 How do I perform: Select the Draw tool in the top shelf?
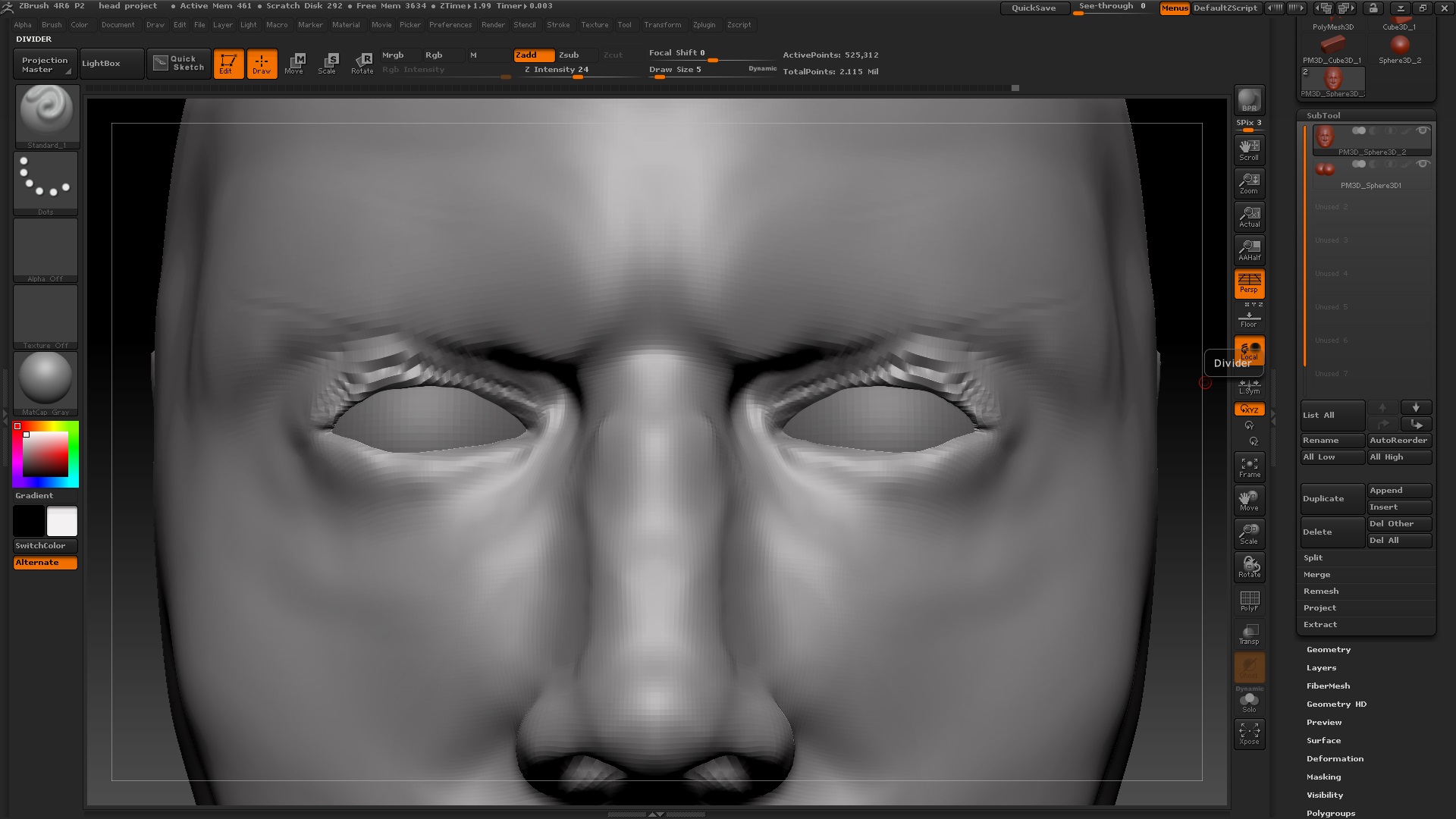click(262, 63)
